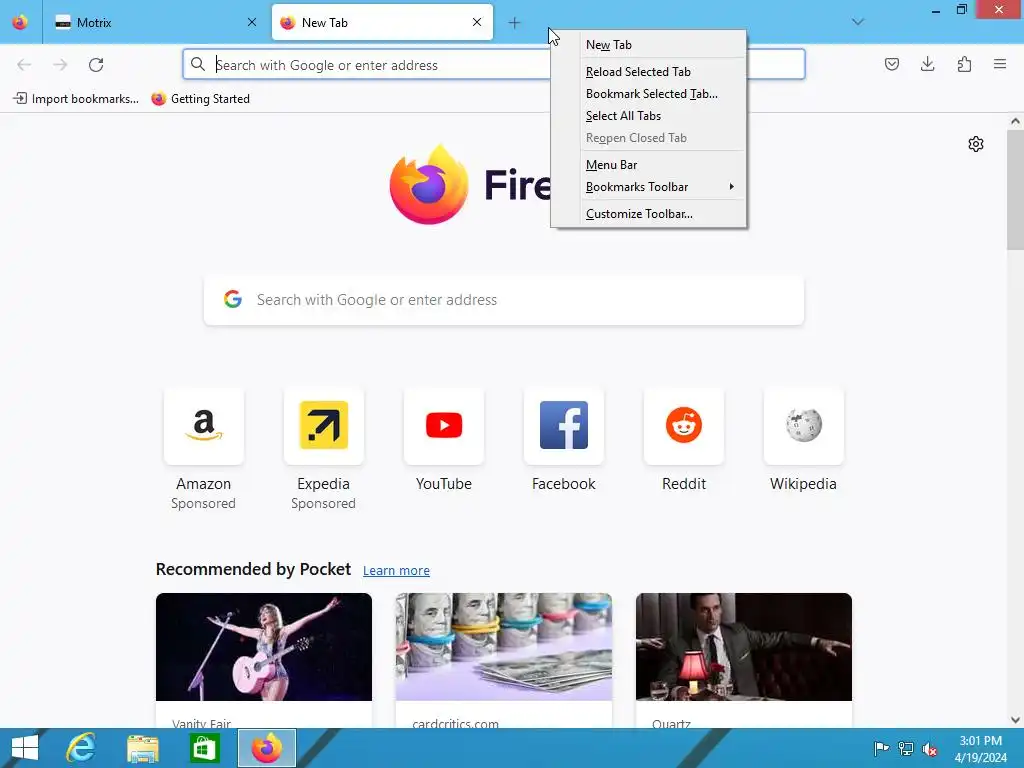Screen dimensions: 1024x768
Task: Go forward one page arrow
Action: 60,65
